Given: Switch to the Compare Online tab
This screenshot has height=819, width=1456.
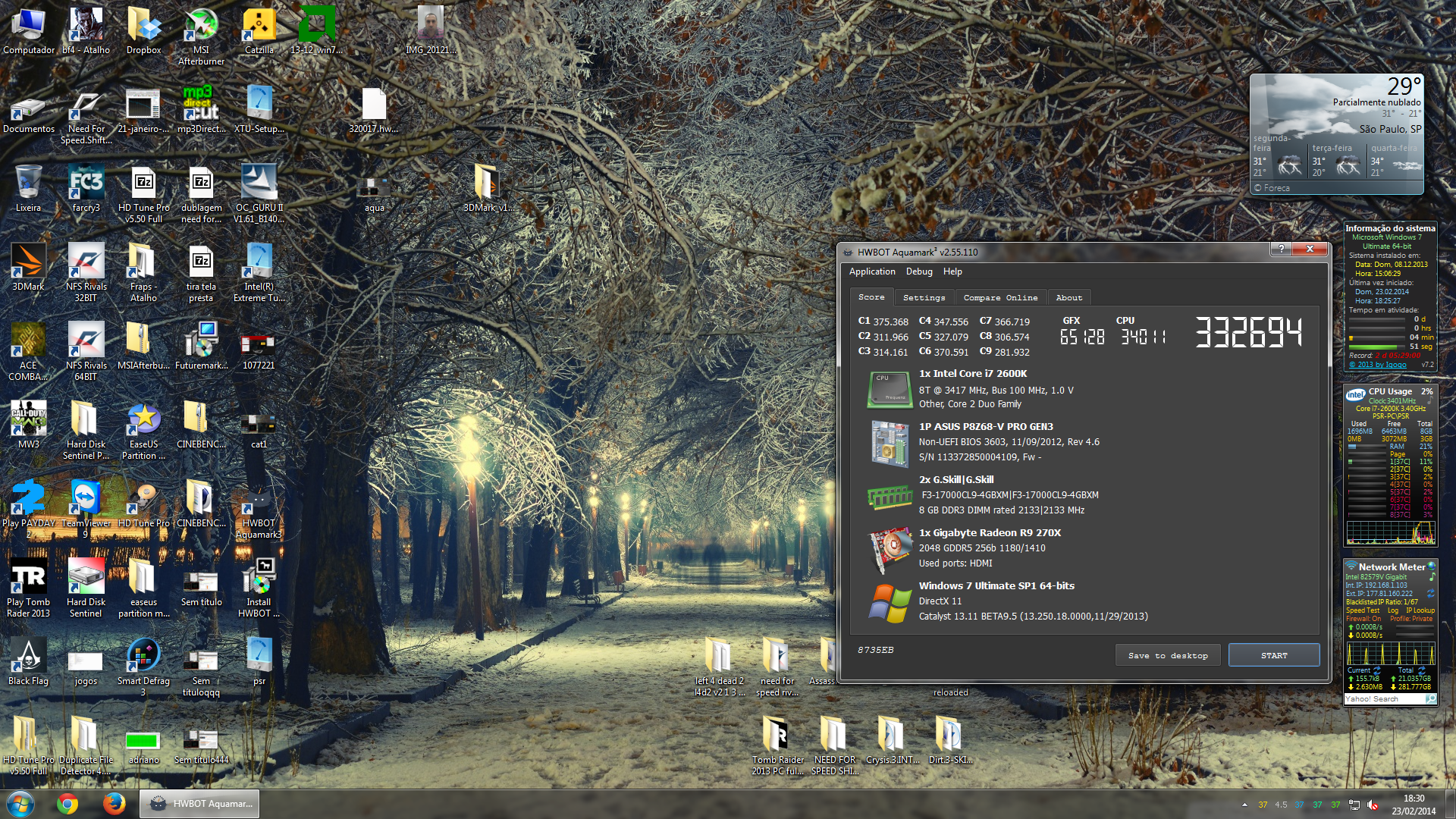Looking at the screenshot, I should tap(1000, 297).
